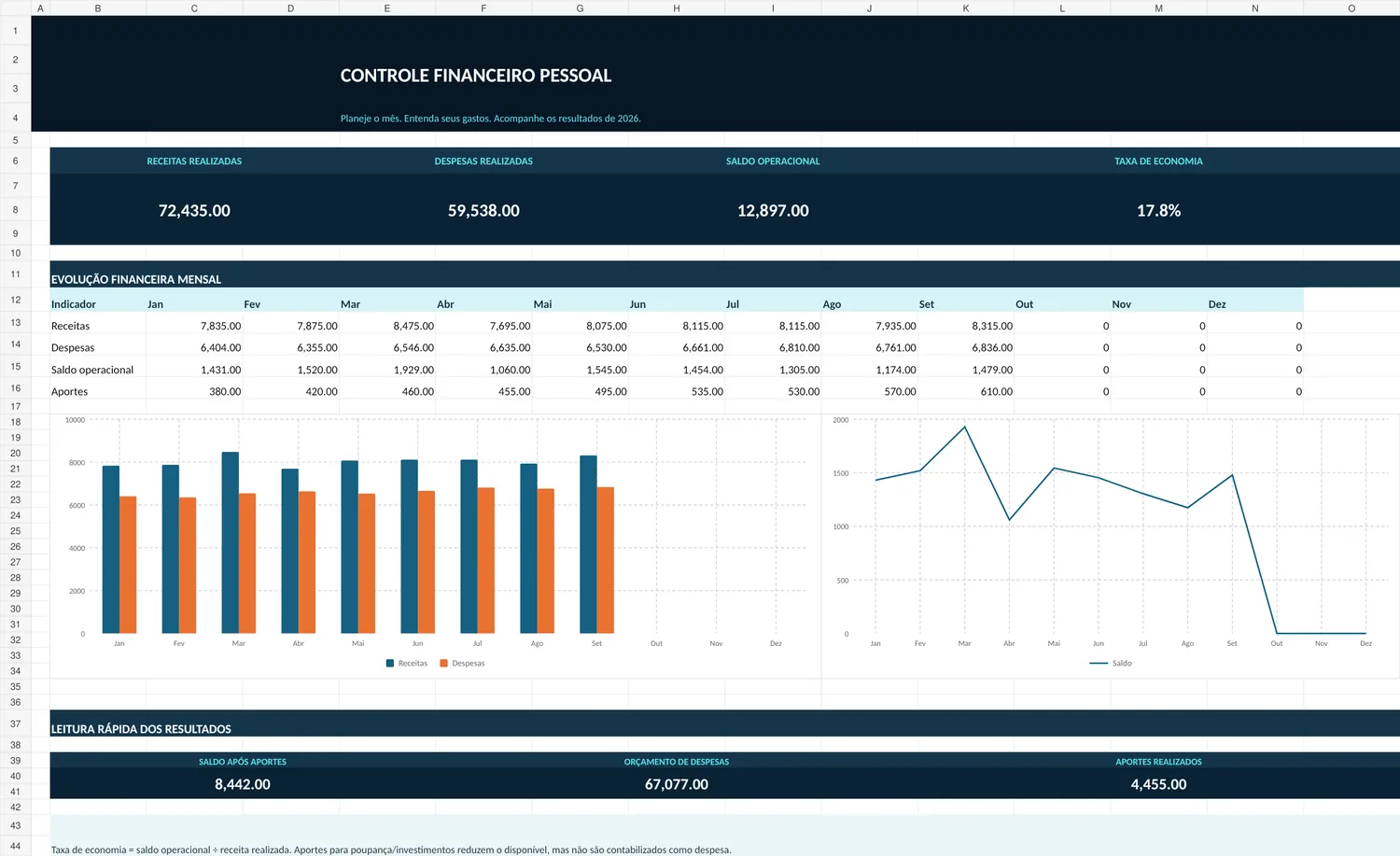Select the Aportes row label
This screenshot has height=856, width=1400.
click(x=69, y=391)
